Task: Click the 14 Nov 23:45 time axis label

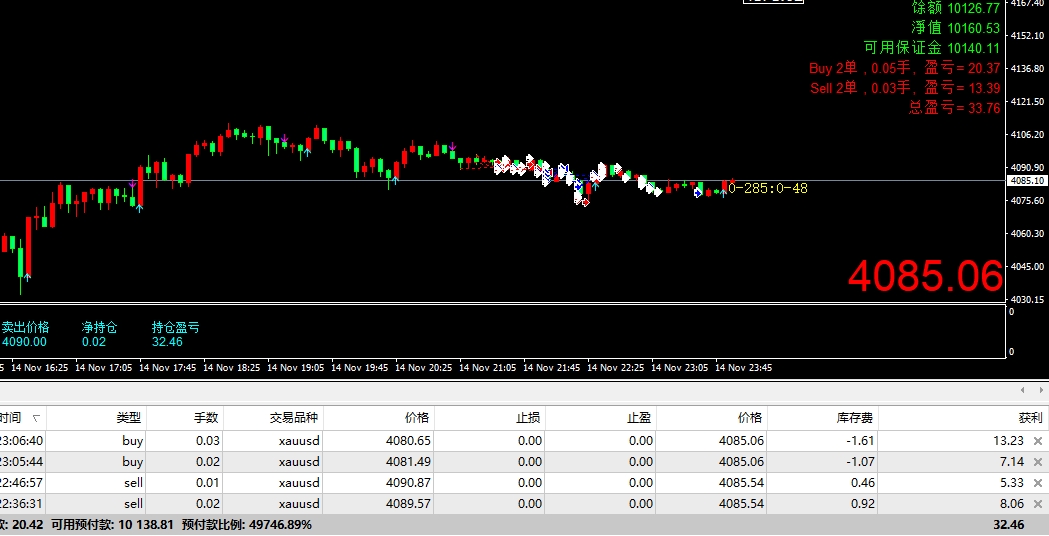Action: coord(743,367)
